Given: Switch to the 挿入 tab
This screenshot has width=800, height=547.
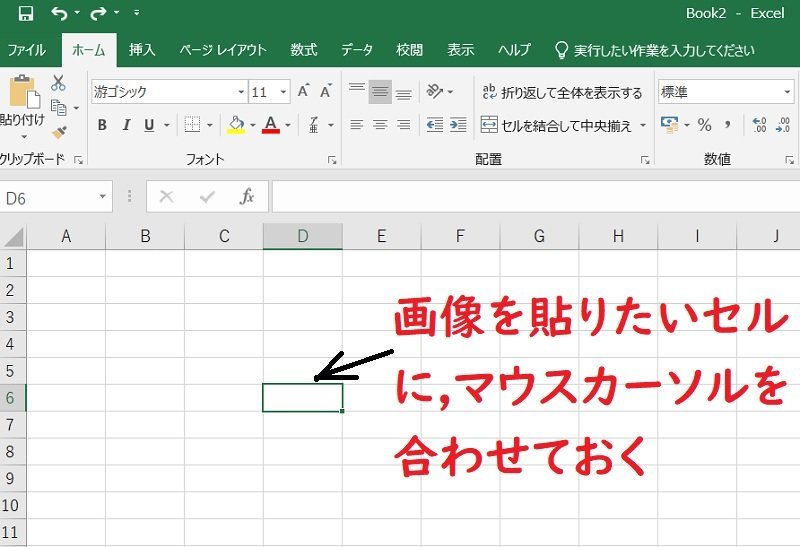Looking at the screenshot, I should click(142, 50).
